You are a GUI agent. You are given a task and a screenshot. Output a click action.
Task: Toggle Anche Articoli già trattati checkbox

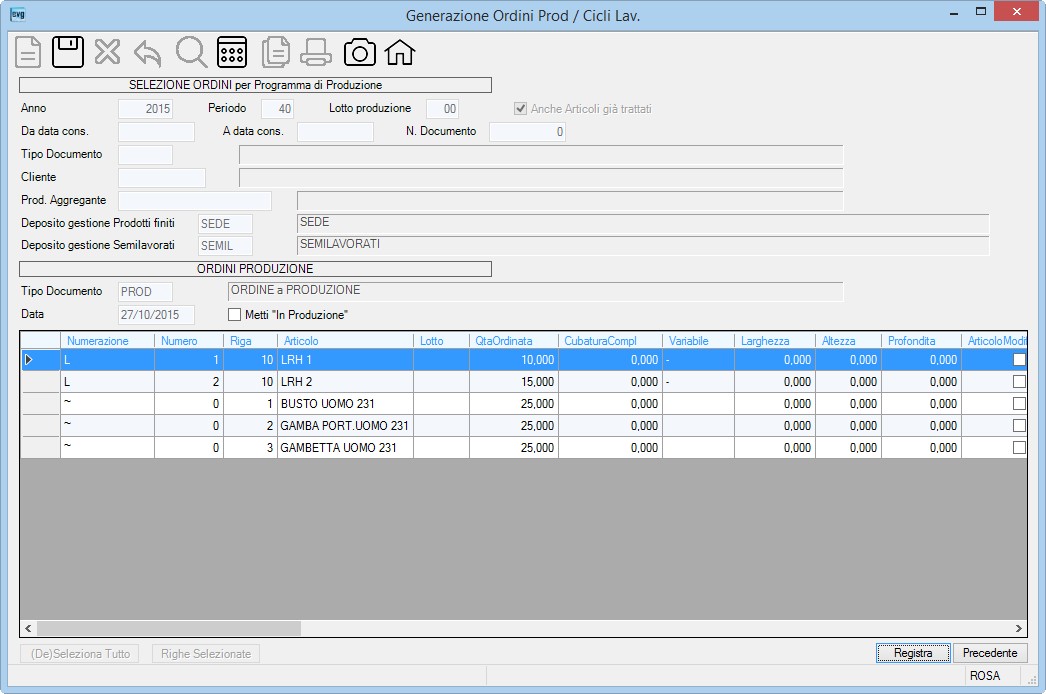(520, 109)
